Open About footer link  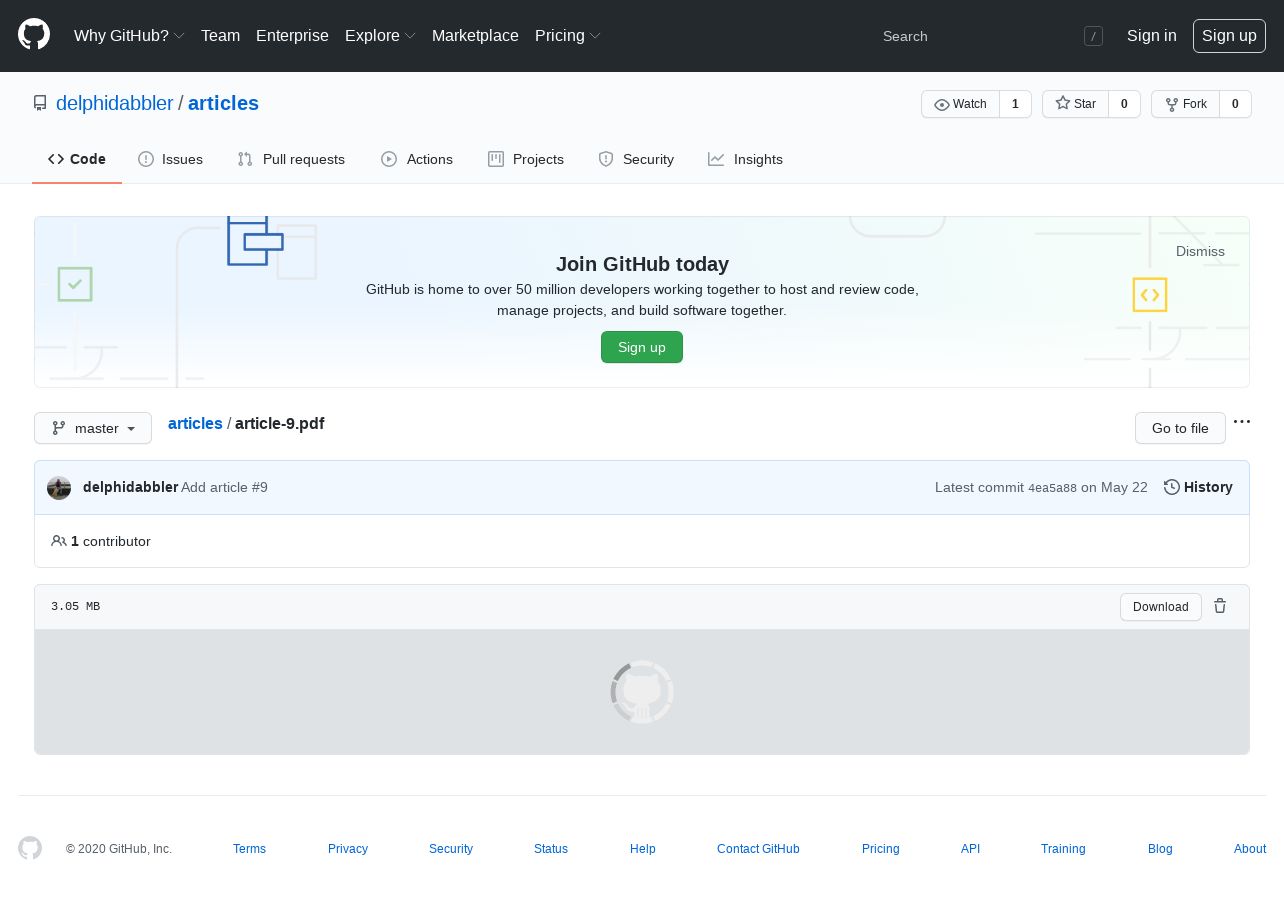[1250, 849]
